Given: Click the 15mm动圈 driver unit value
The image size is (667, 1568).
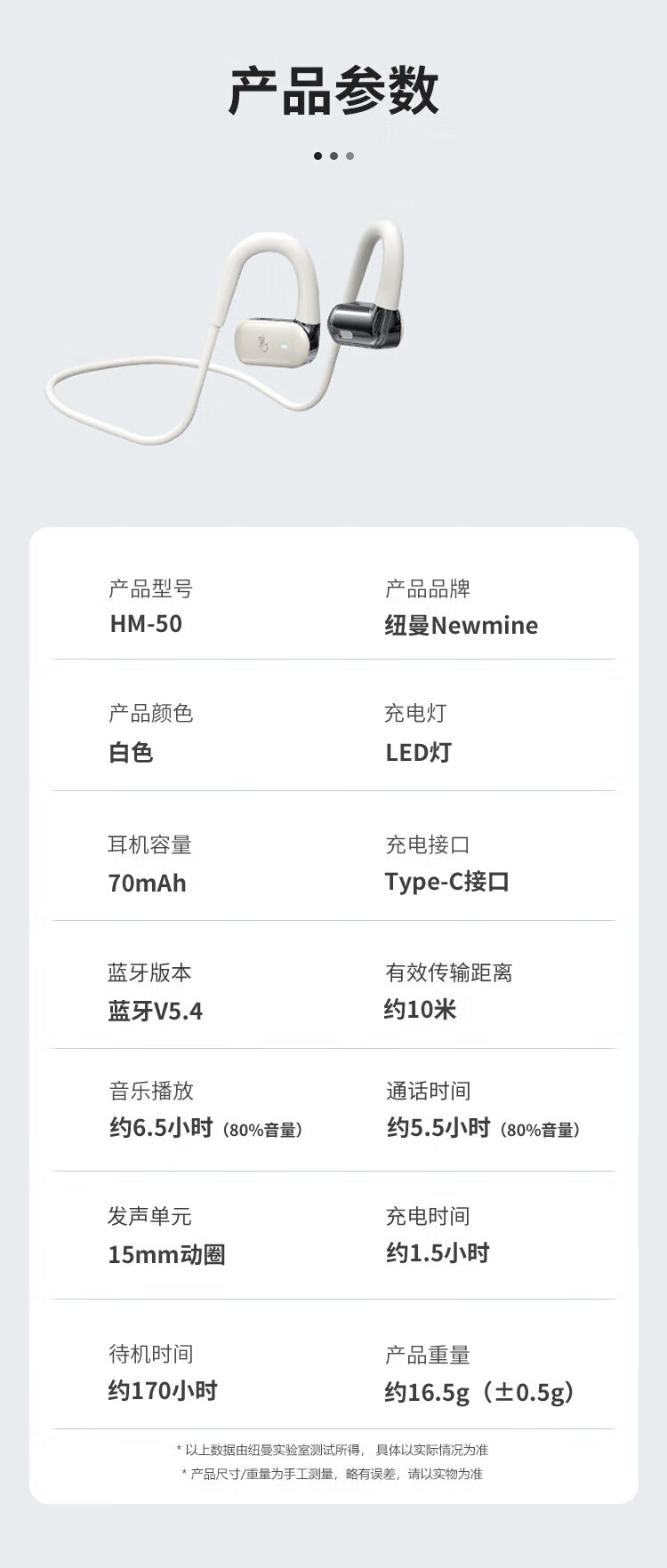Looking at the screenshot, I should (x=166, y=1255).
